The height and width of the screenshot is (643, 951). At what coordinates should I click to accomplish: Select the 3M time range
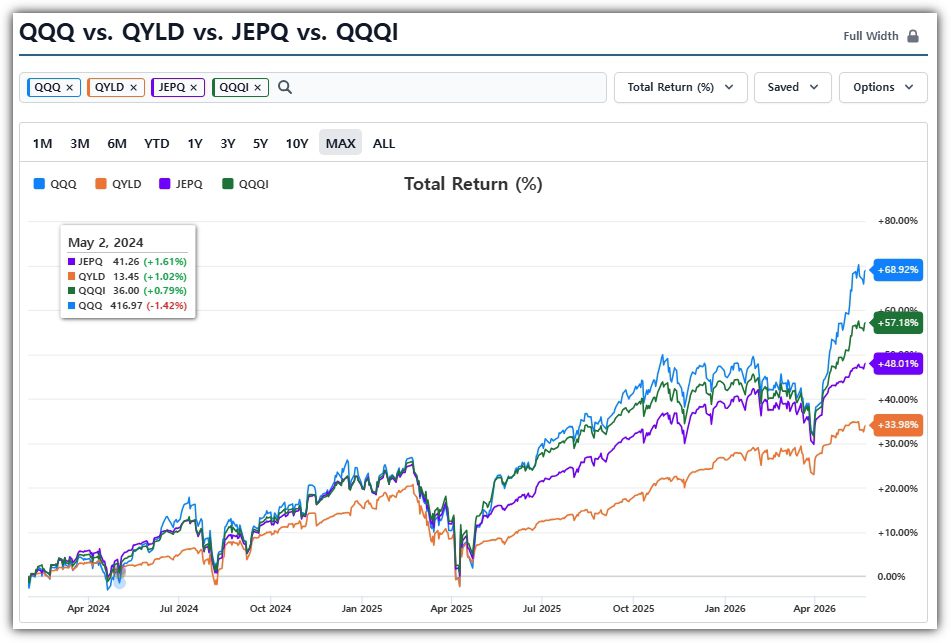coord(79,143)
